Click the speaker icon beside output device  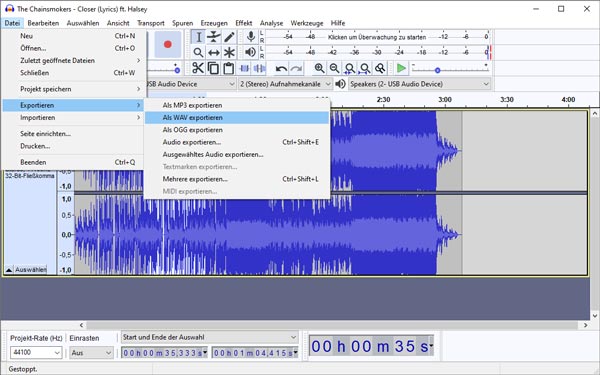(340, 84)
